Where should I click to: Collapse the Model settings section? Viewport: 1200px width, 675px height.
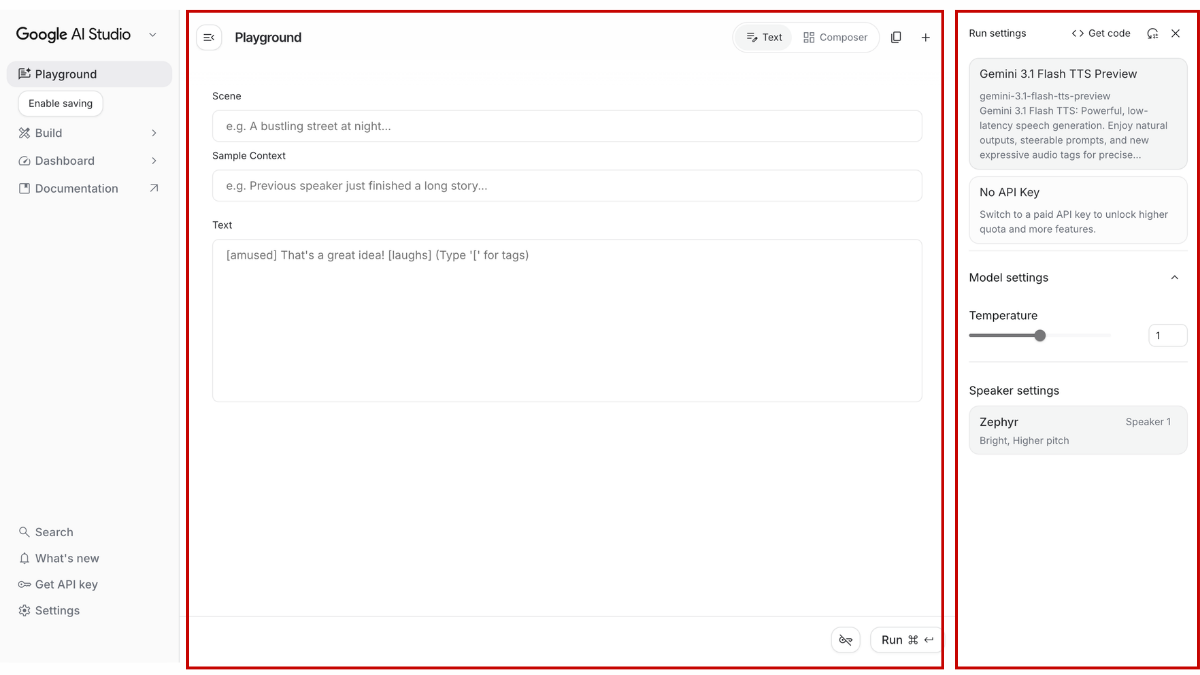click(1174, 278)
